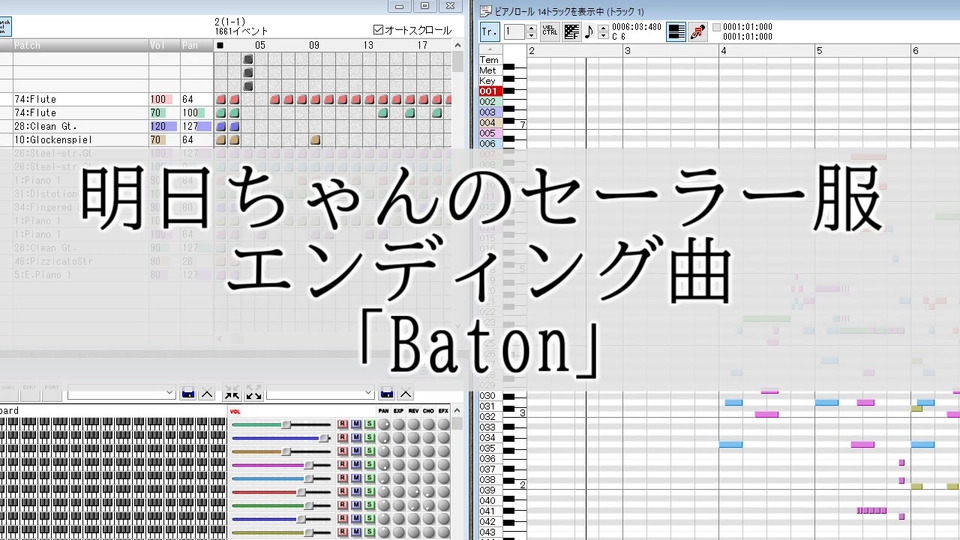The image size is (960, 540).
Task: Click PAN knob on tan slider row
Action: (x=384, y=451)
